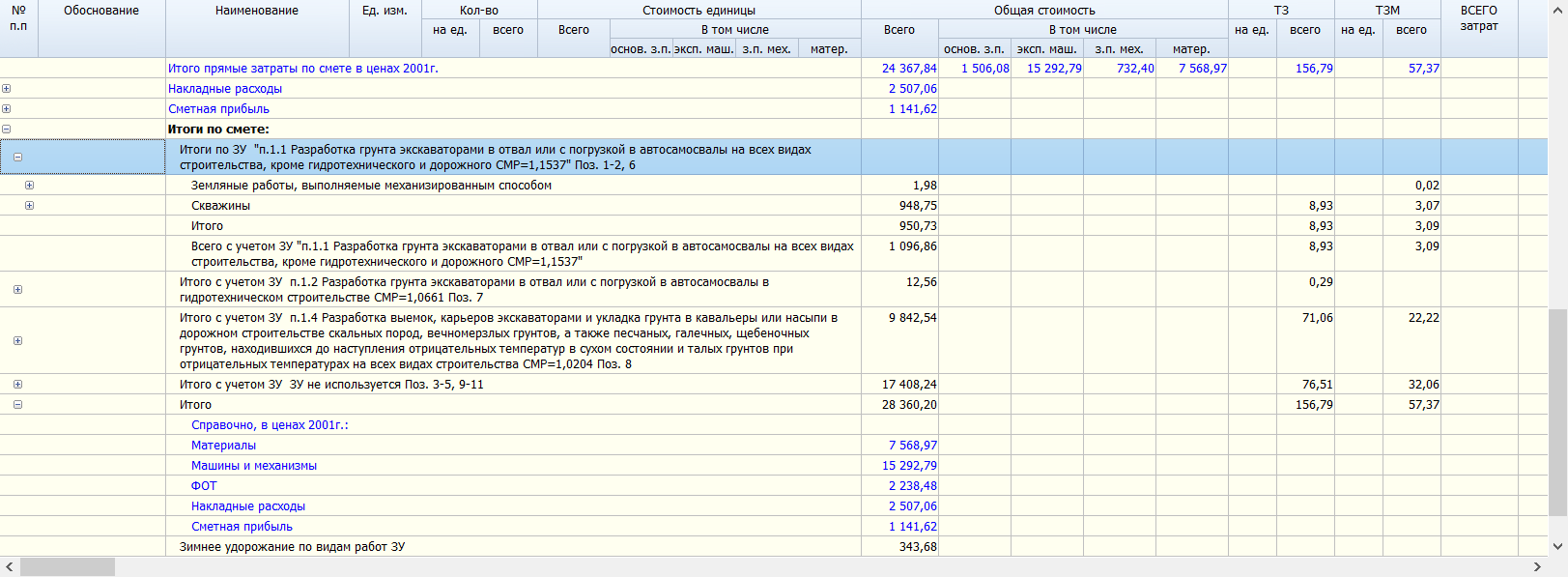Expand the п.1.2 гидротехническое строительство row

(17, 290)
